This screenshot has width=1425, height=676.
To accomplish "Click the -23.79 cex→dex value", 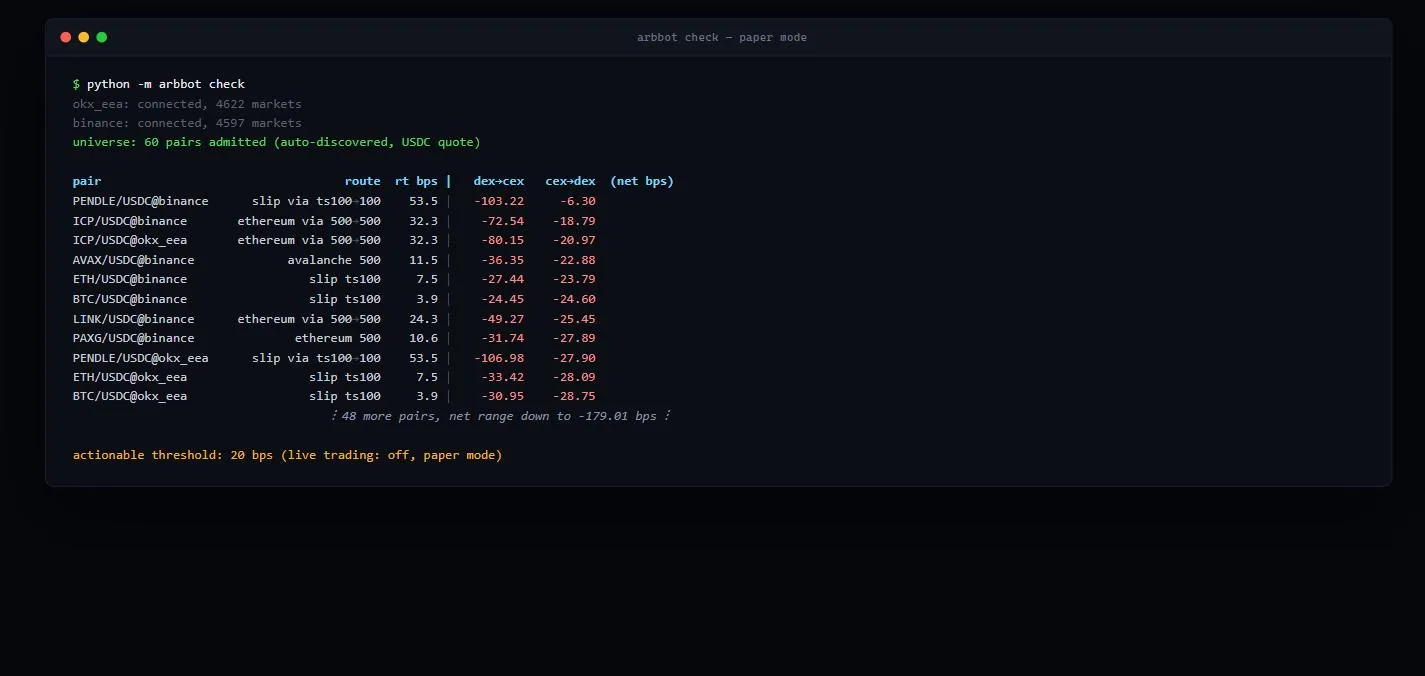I will click(574, 279).
